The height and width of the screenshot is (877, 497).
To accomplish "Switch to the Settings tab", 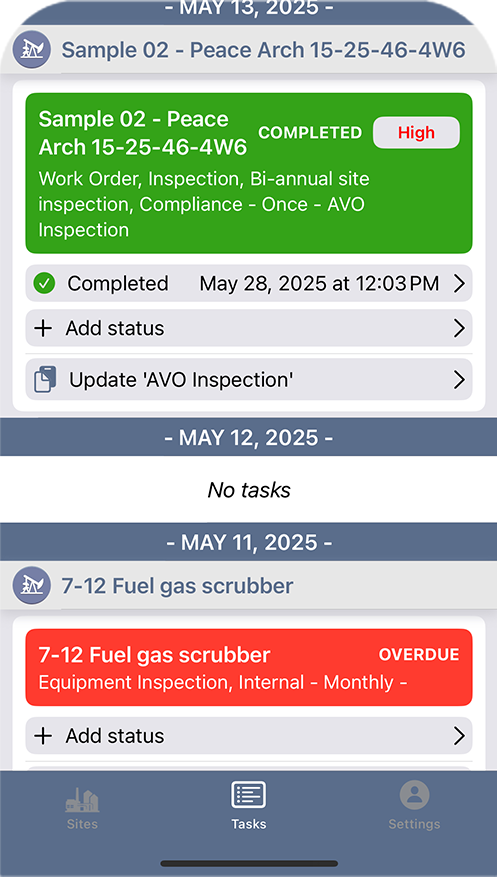I will (414, 805).
